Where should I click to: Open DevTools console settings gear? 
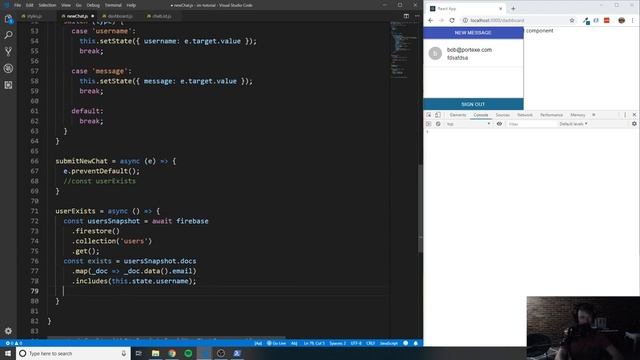pos(634,124)
